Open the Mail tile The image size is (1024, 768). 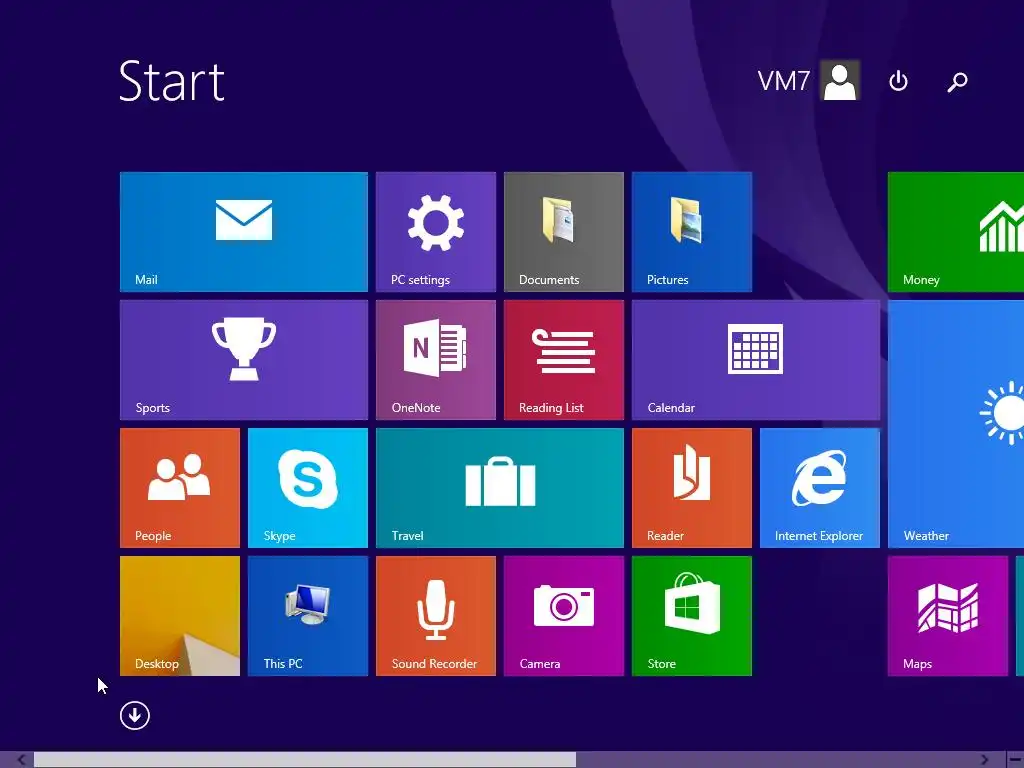pos(244,232)
